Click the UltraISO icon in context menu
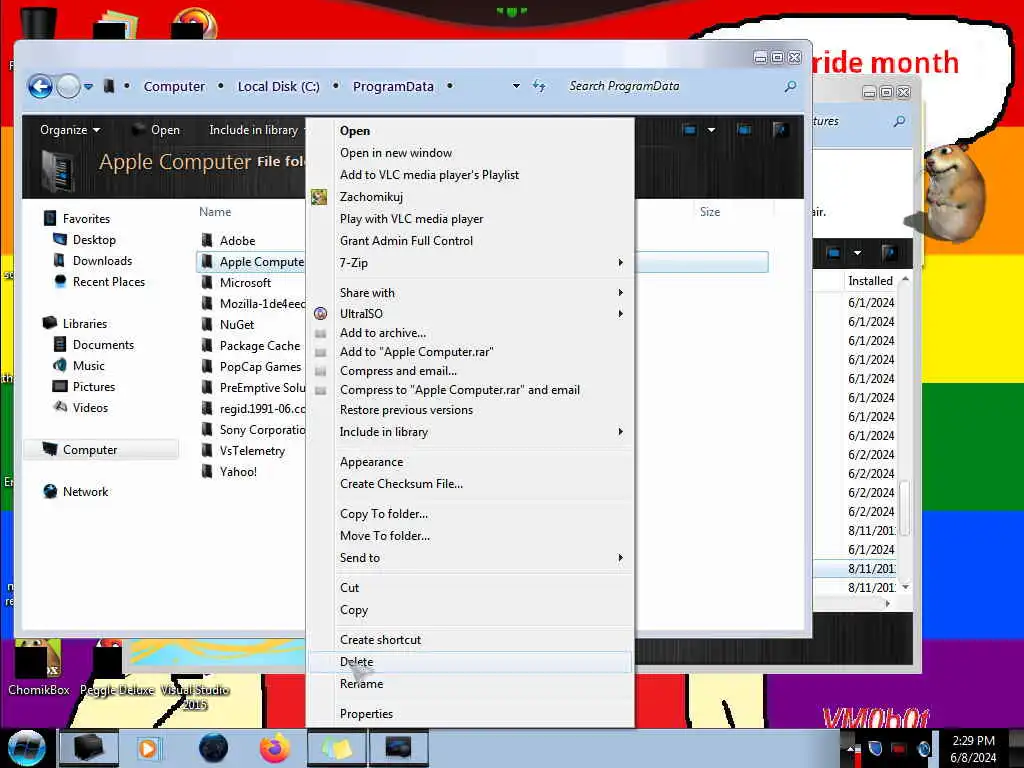 click(321, 313)
